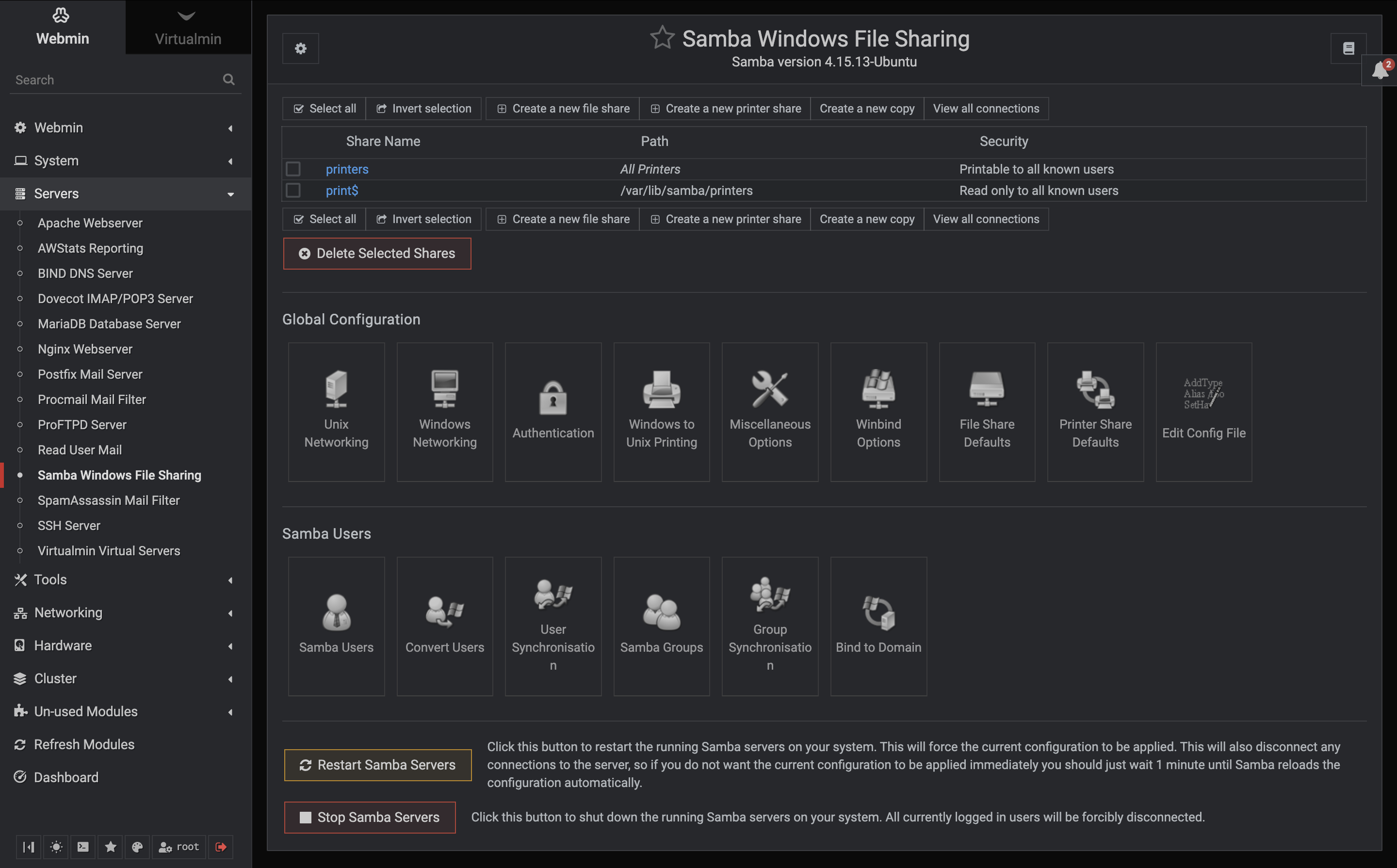Expand the Hardware sidebar category

click(125, 645)
